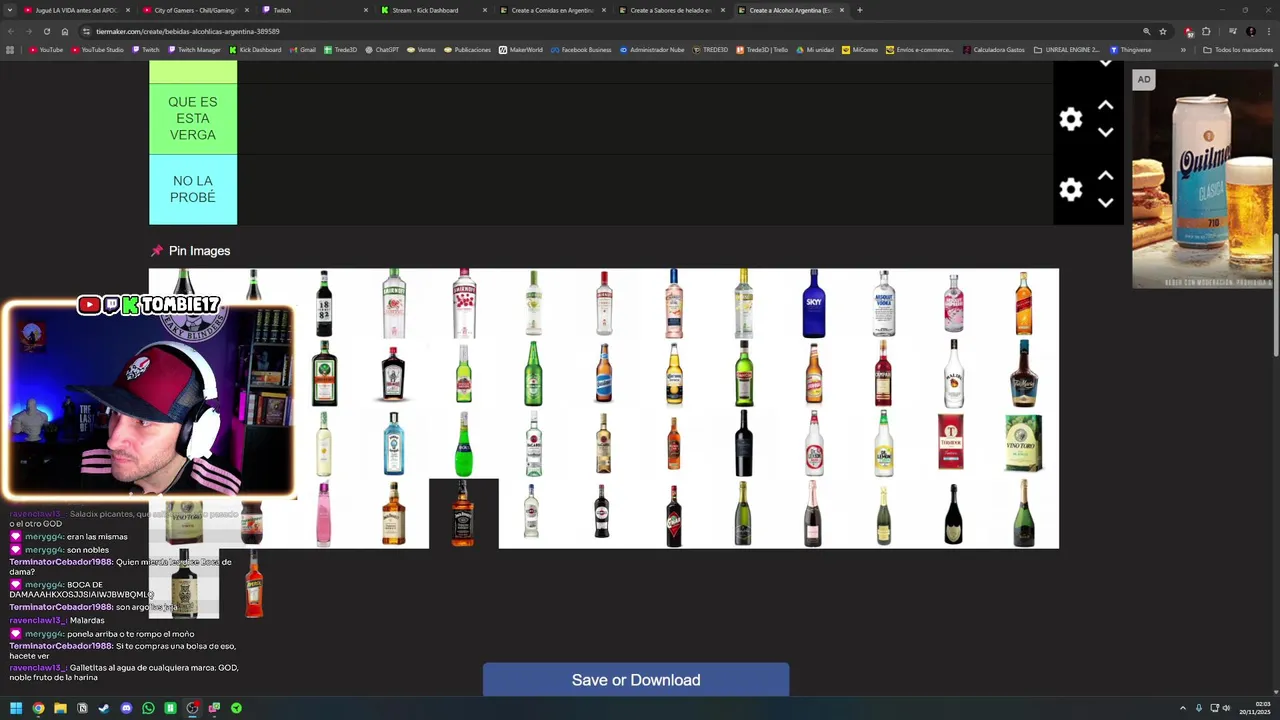The image size is (1280, 720).
Task: Move NO LA PROBÉ tier up
Action: coord(1106,176)
